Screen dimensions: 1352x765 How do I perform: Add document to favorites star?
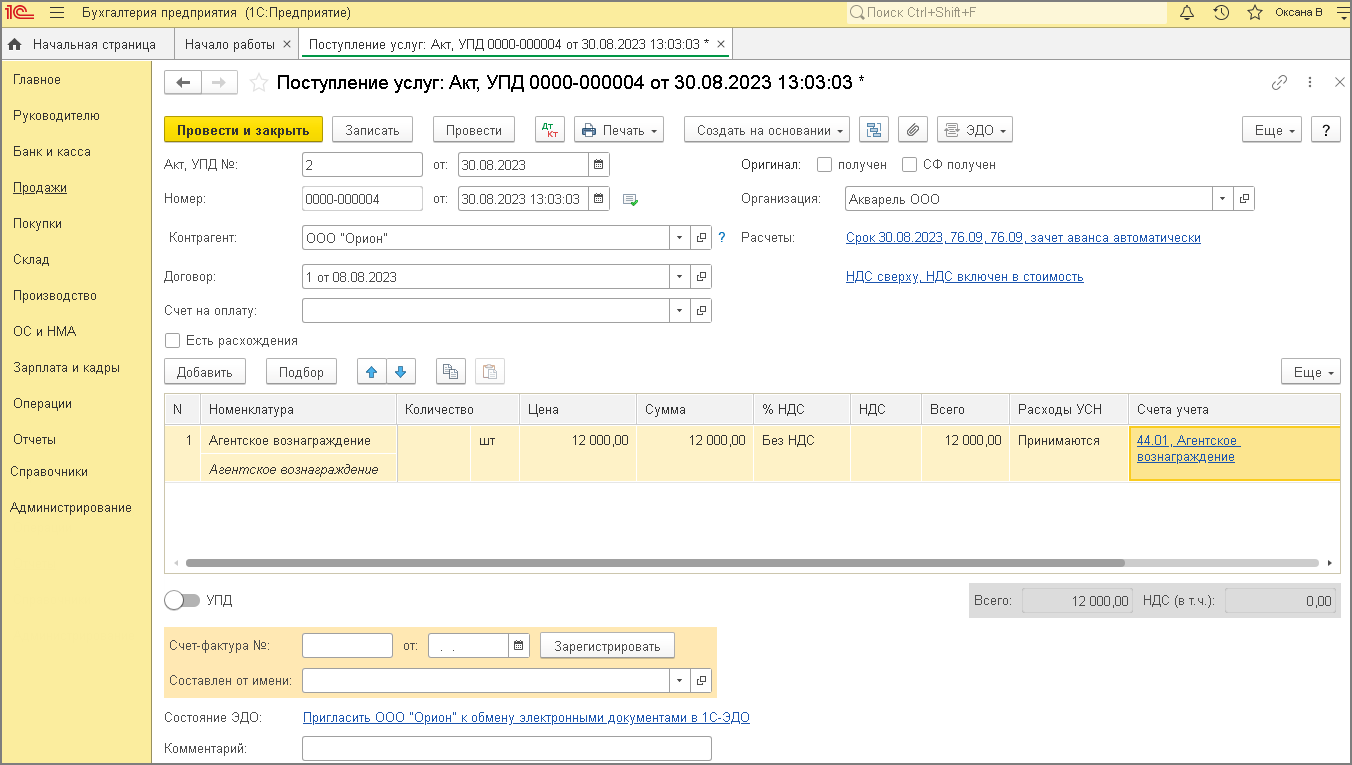[x=258, y=83]
